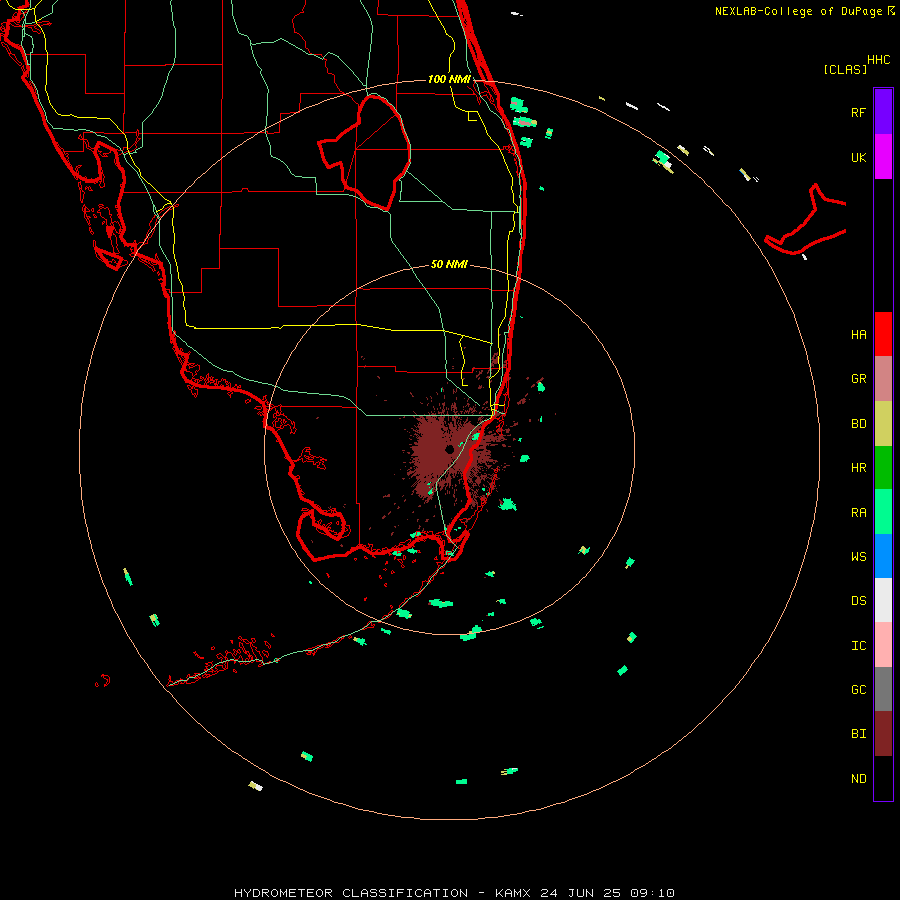This screenshot has height=900, width=900.
Task: Click the HR legend label
Action: [x=858, y=468]
